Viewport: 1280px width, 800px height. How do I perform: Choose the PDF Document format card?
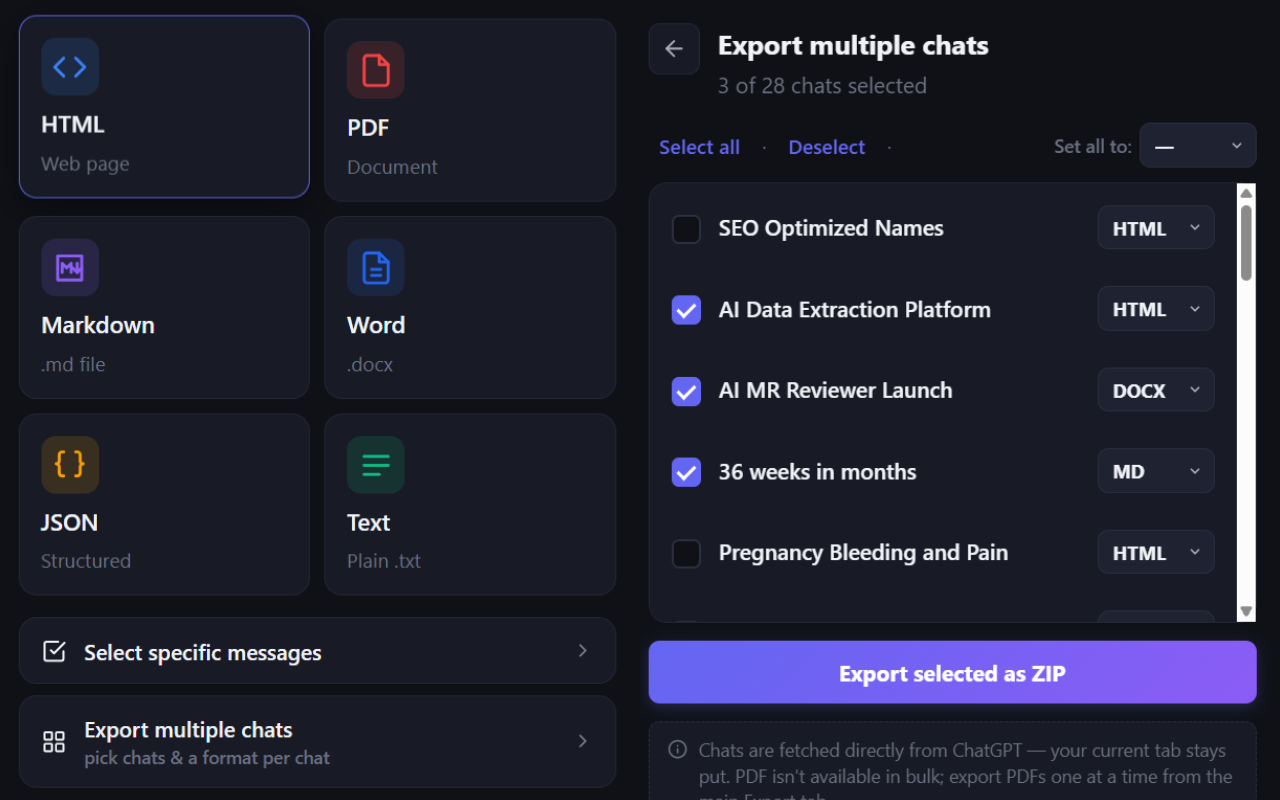pos(470,110)
